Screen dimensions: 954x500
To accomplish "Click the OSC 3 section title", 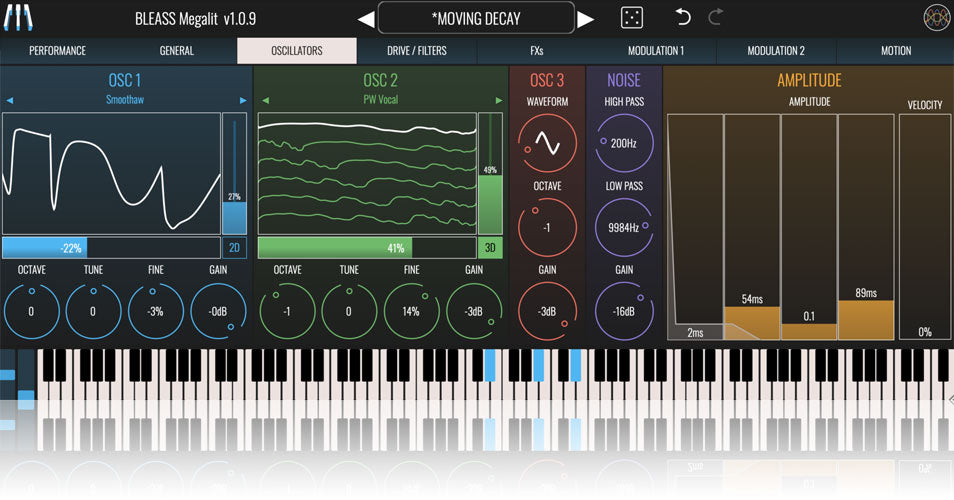I will (547, 80).
